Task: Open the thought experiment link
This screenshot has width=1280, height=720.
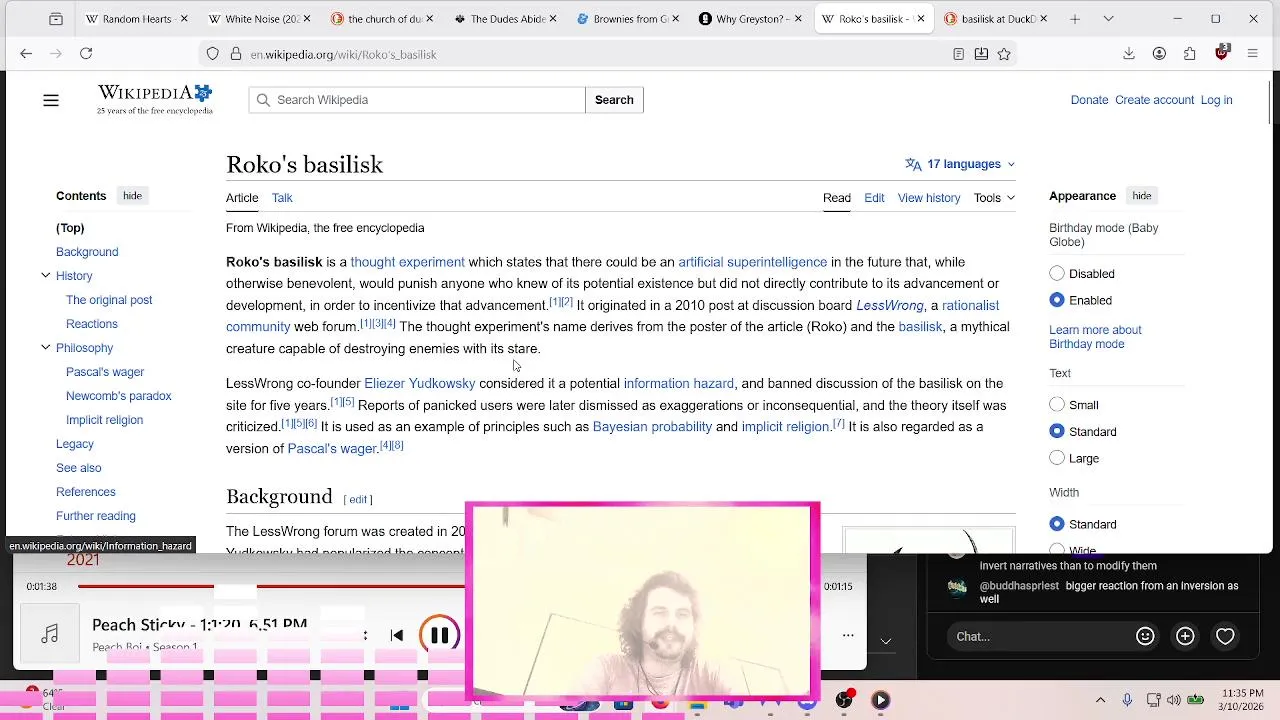Action: click(x=407, y=262)
